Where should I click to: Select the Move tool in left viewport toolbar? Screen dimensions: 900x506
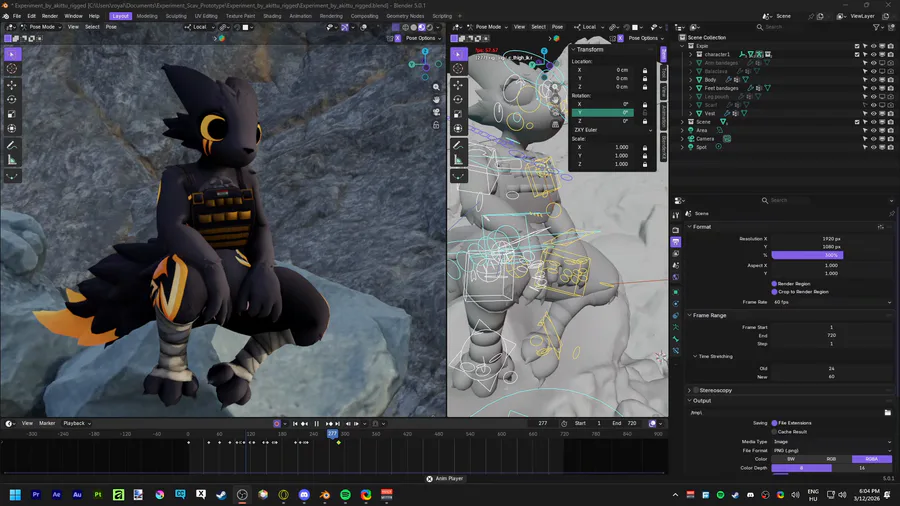click(x=12, y=85)
